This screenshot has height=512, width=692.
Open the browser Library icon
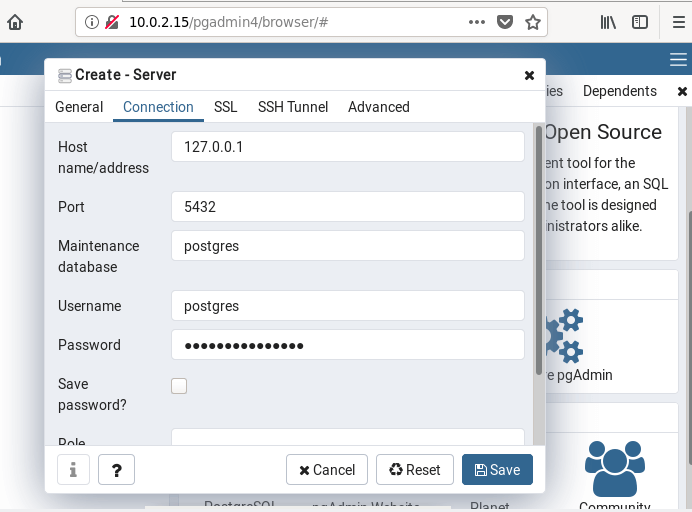tap(608, 22)
